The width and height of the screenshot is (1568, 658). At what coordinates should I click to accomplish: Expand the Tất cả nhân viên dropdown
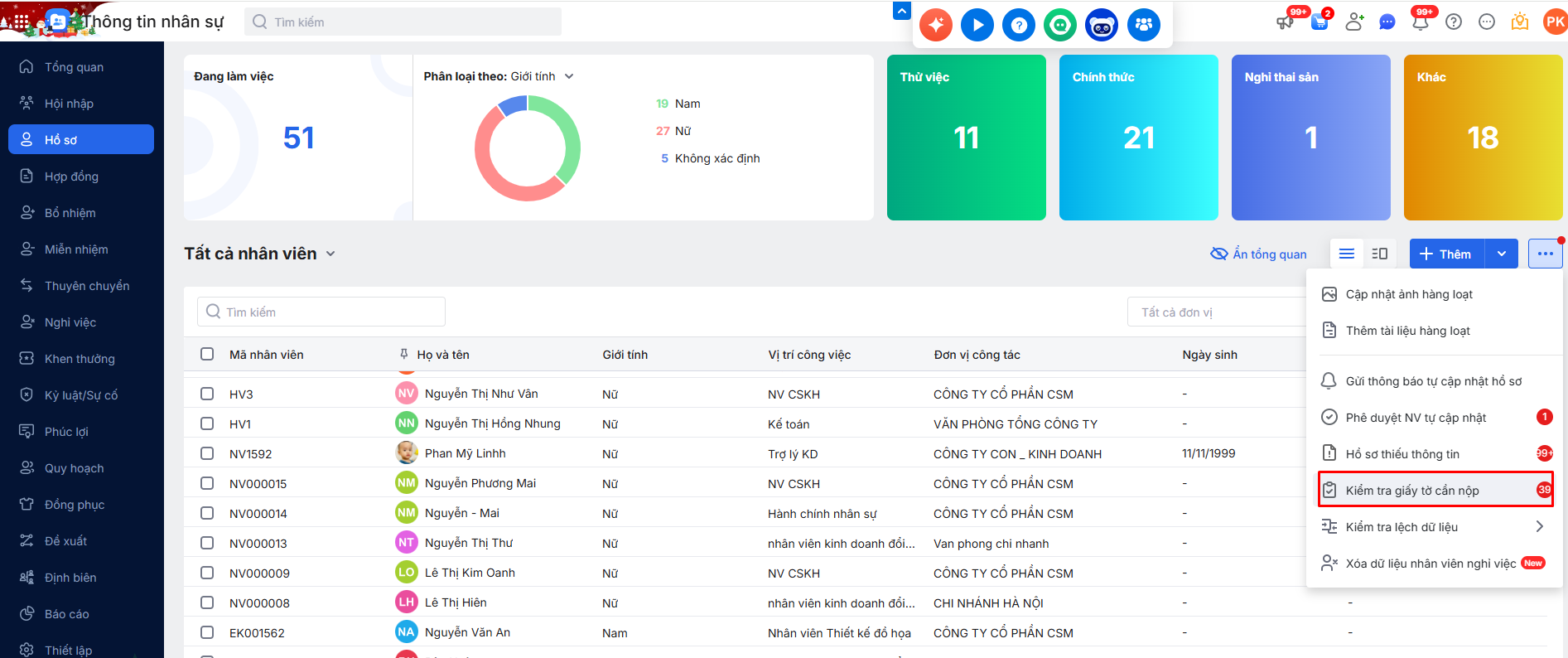330,254
